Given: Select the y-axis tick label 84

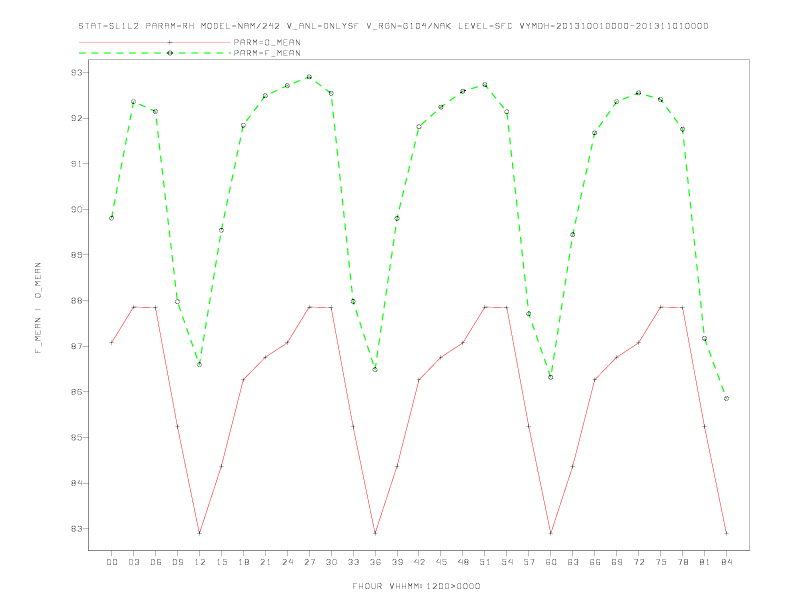Looking at the screenshot, I should point(77,483).
